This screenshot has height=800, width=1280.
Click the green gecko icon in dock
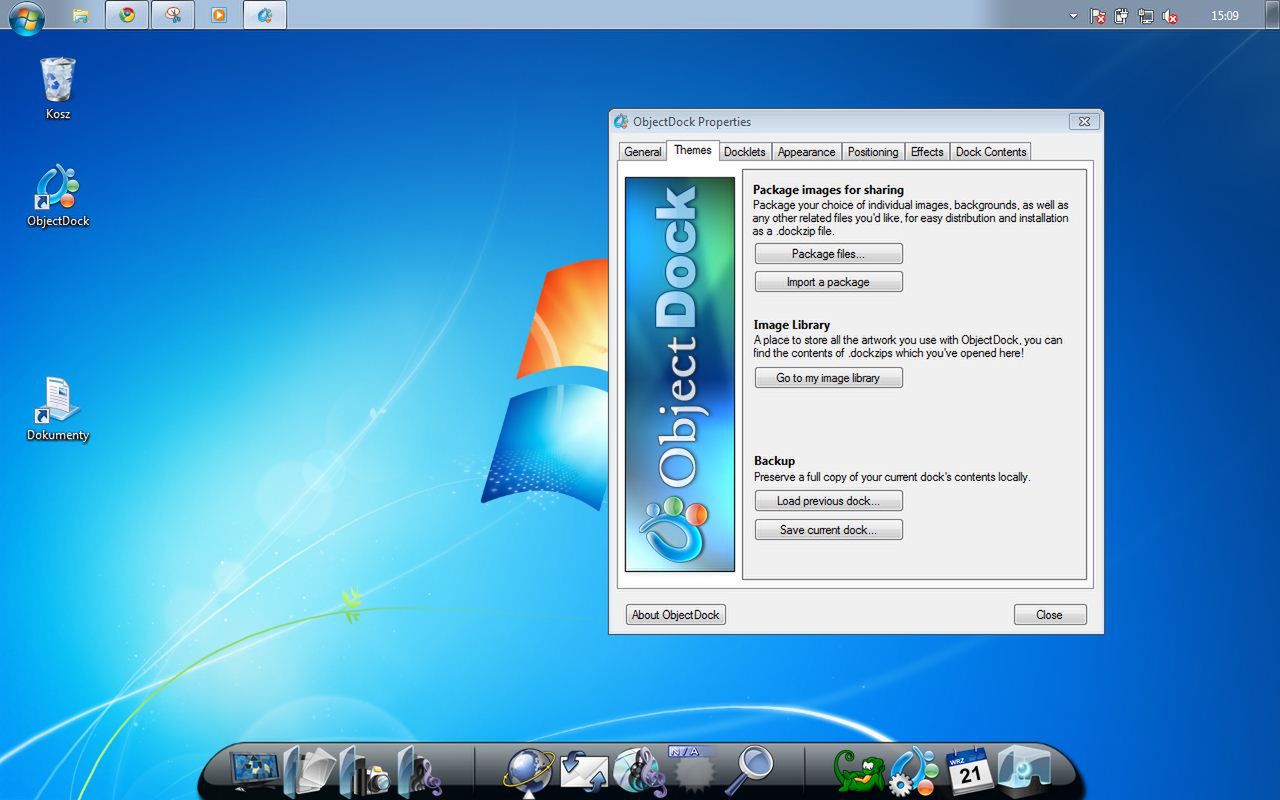(859, 772)
